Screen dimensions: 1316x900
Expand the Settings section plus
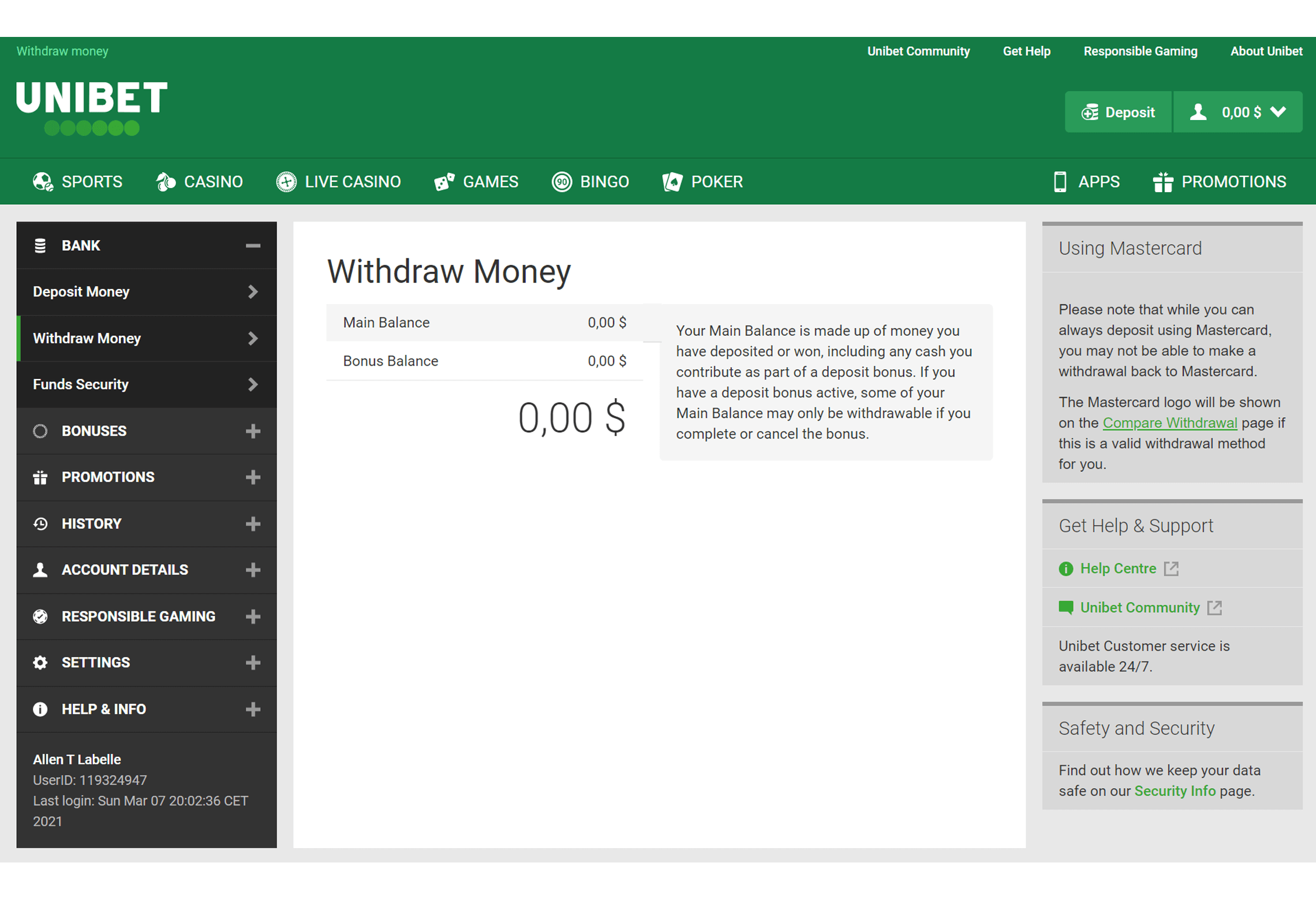pyautogui.click(x=253, y=662)
